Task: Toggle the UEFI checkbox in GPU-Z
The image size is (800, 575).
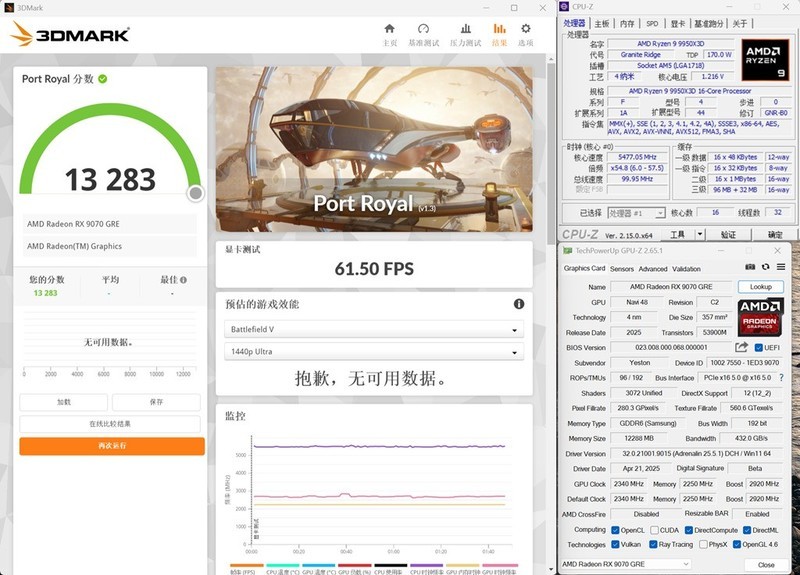Action: [x=759, y=347]
